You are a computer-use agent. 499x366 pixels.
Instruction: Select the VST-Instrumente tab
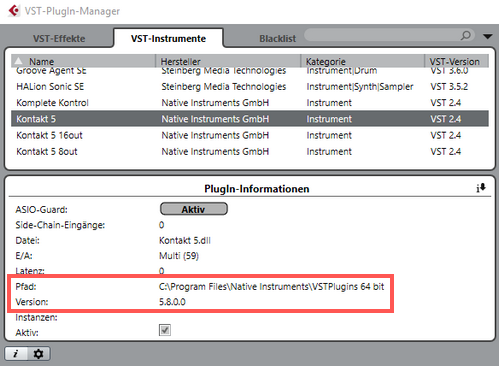coord(168,39)
